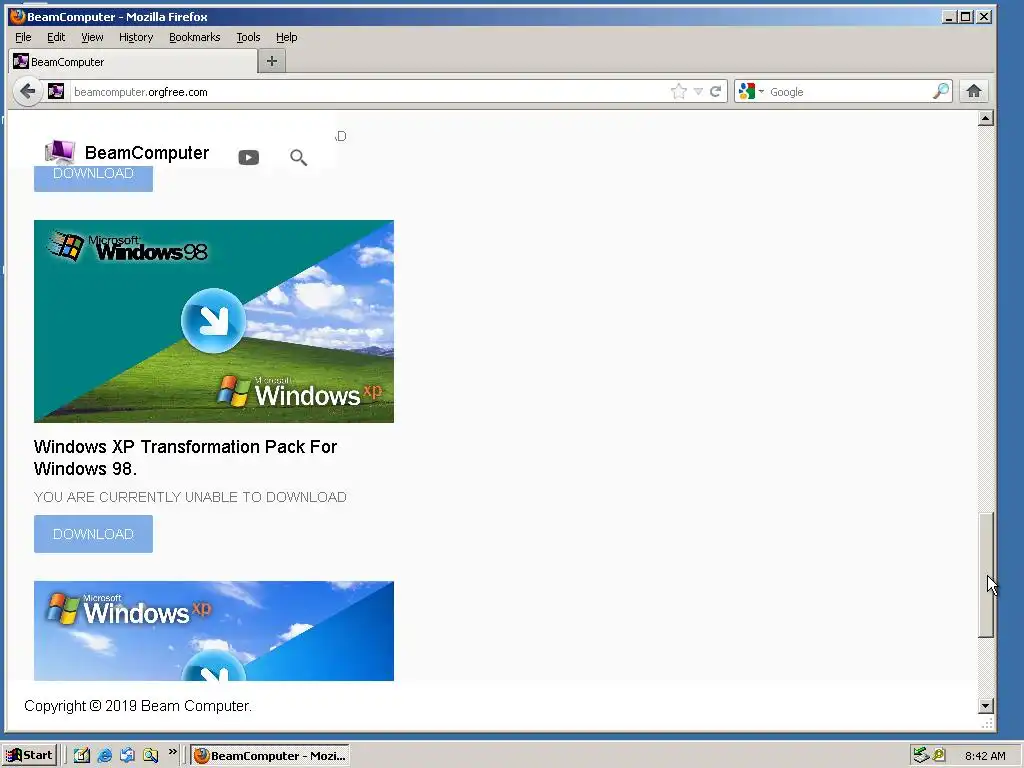The width and height of the screenshot is (1024, 768).
Task: Open a new tab with plus button
Action: [x=272, y=61]
